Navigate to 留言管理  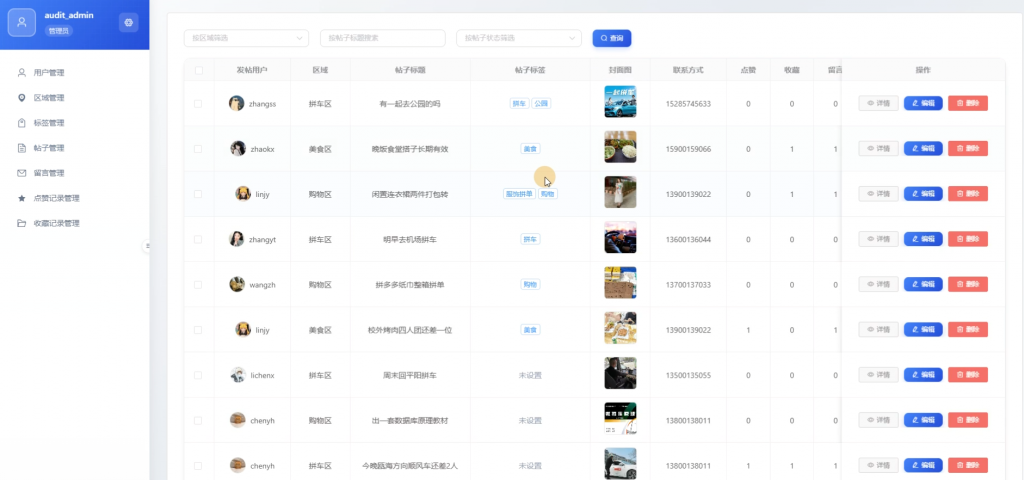[x=49, y=173]
